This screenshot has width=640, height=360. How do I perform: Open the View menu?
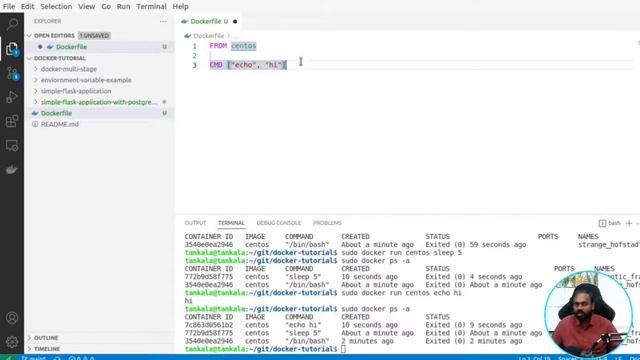pos(87,7)
